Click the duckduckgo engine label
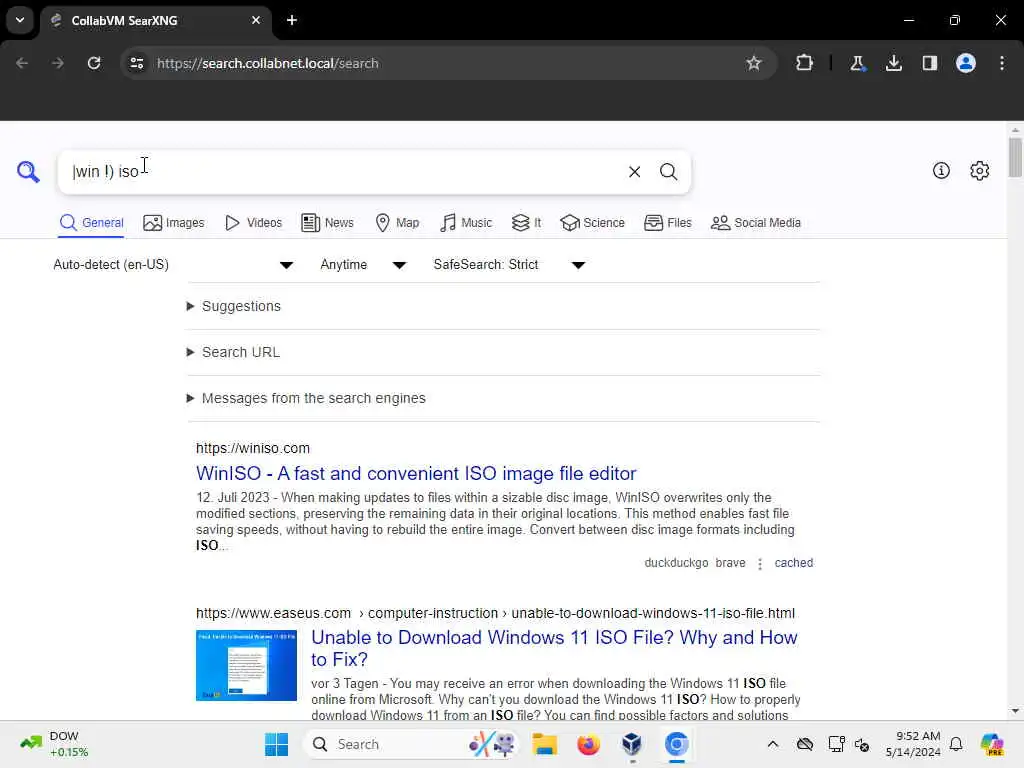Viewport: 1024px width, 768px height. click(x=676, y=563)
